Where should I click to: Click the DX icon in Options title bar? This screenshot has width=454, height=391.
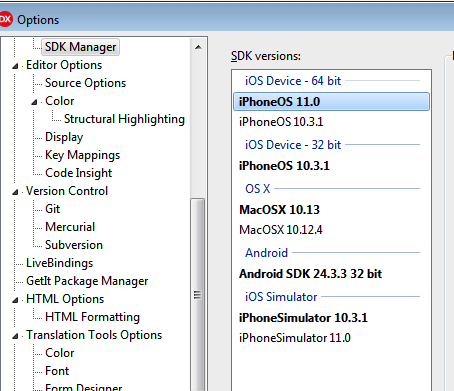click(x=6, y=19)
